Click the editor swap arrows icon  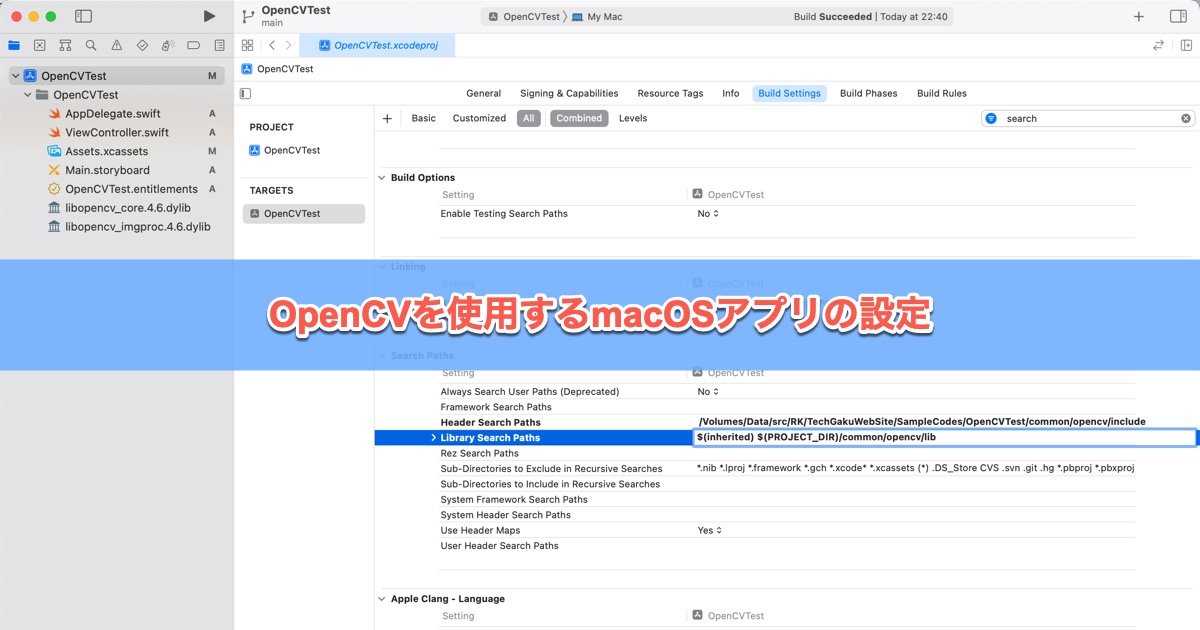coord(1158,45)
